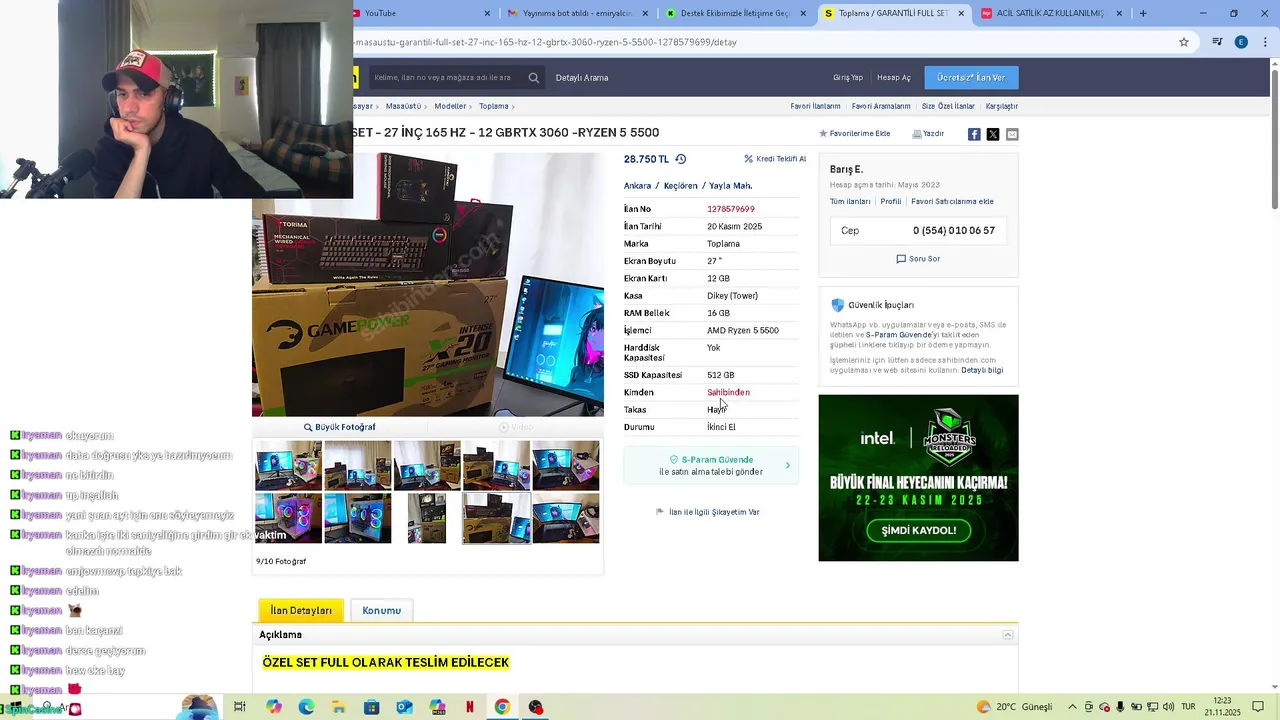1280x720 pixels.
Task: Open Favori Aramalarım link
Action: click(x=881, y=106)
